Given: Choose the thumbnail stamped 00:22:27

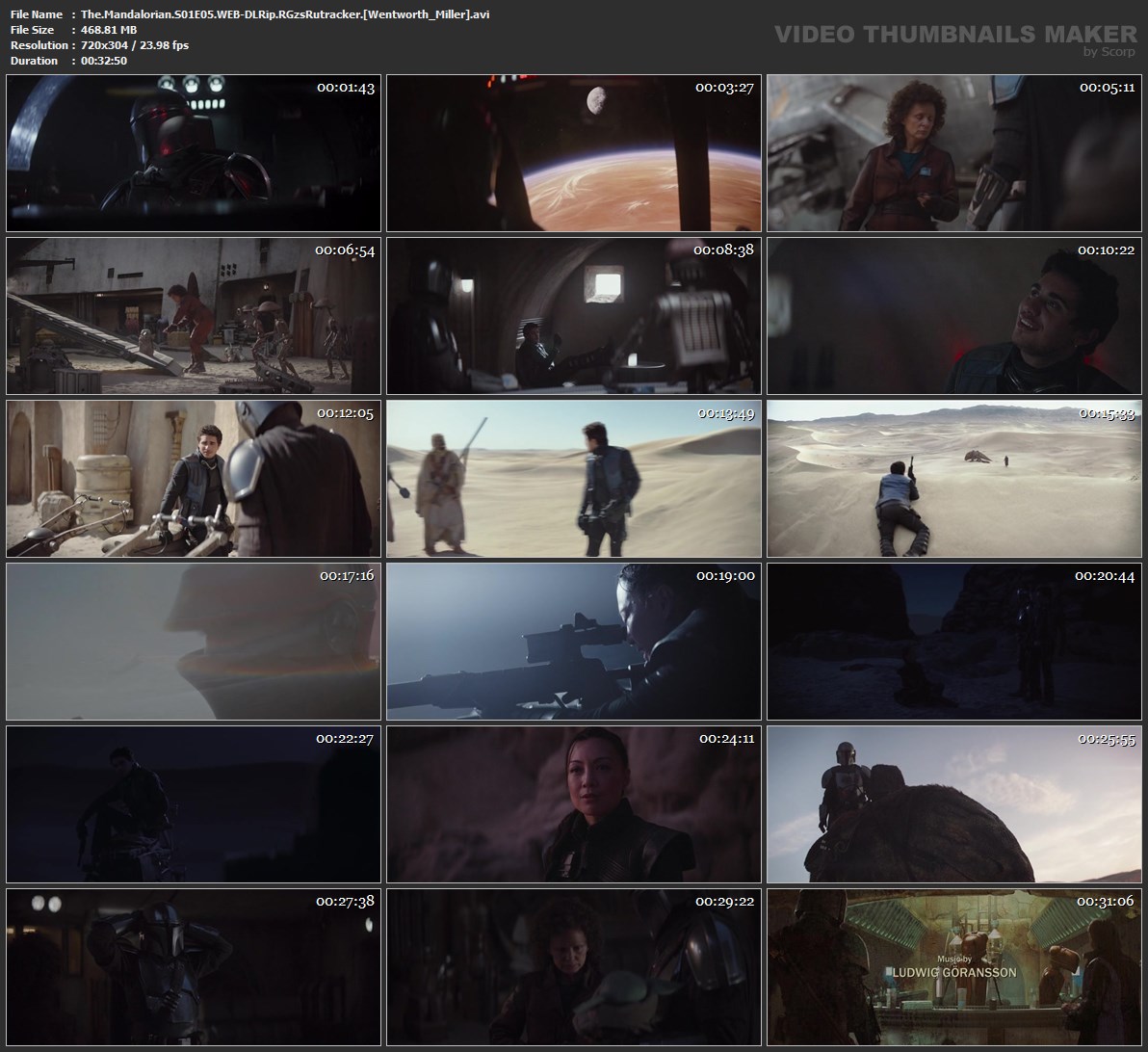Looking at the screenshot, I should pos(194,804).
